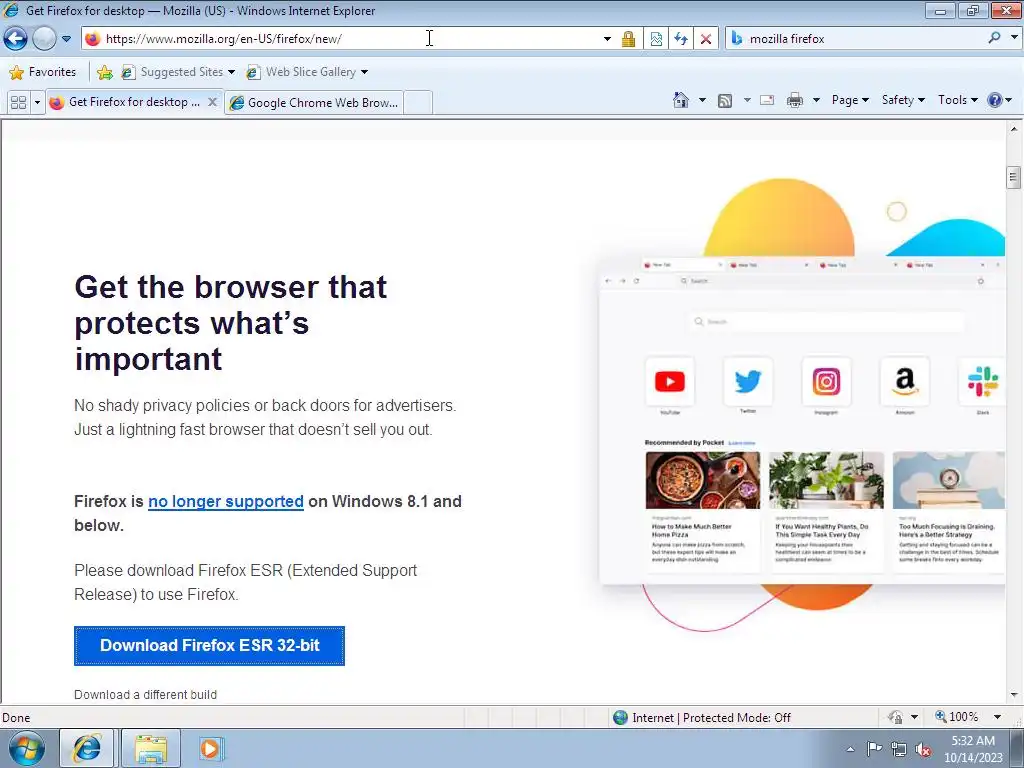Click the healthy plants article thumbnail
This screenshot has height=768, width=1024.
pos(826,480)
